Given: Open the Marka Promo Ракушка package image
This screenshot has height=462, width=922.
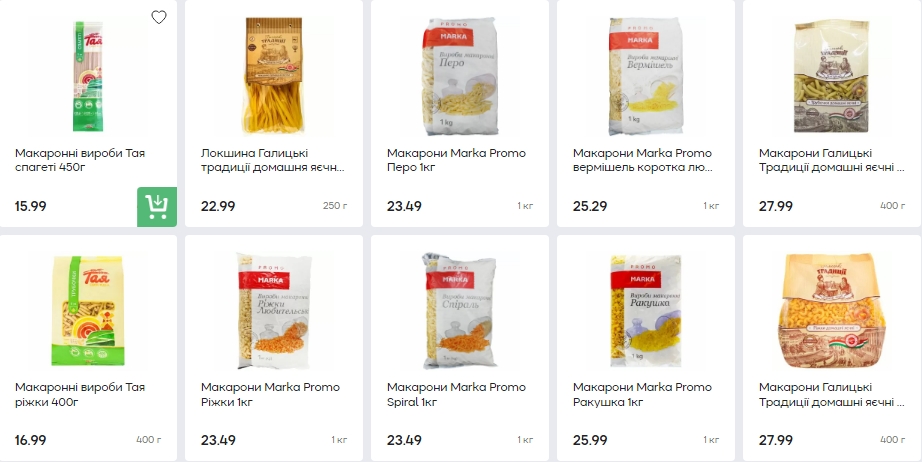Looking at the screenshot, I should pos(645,310).
